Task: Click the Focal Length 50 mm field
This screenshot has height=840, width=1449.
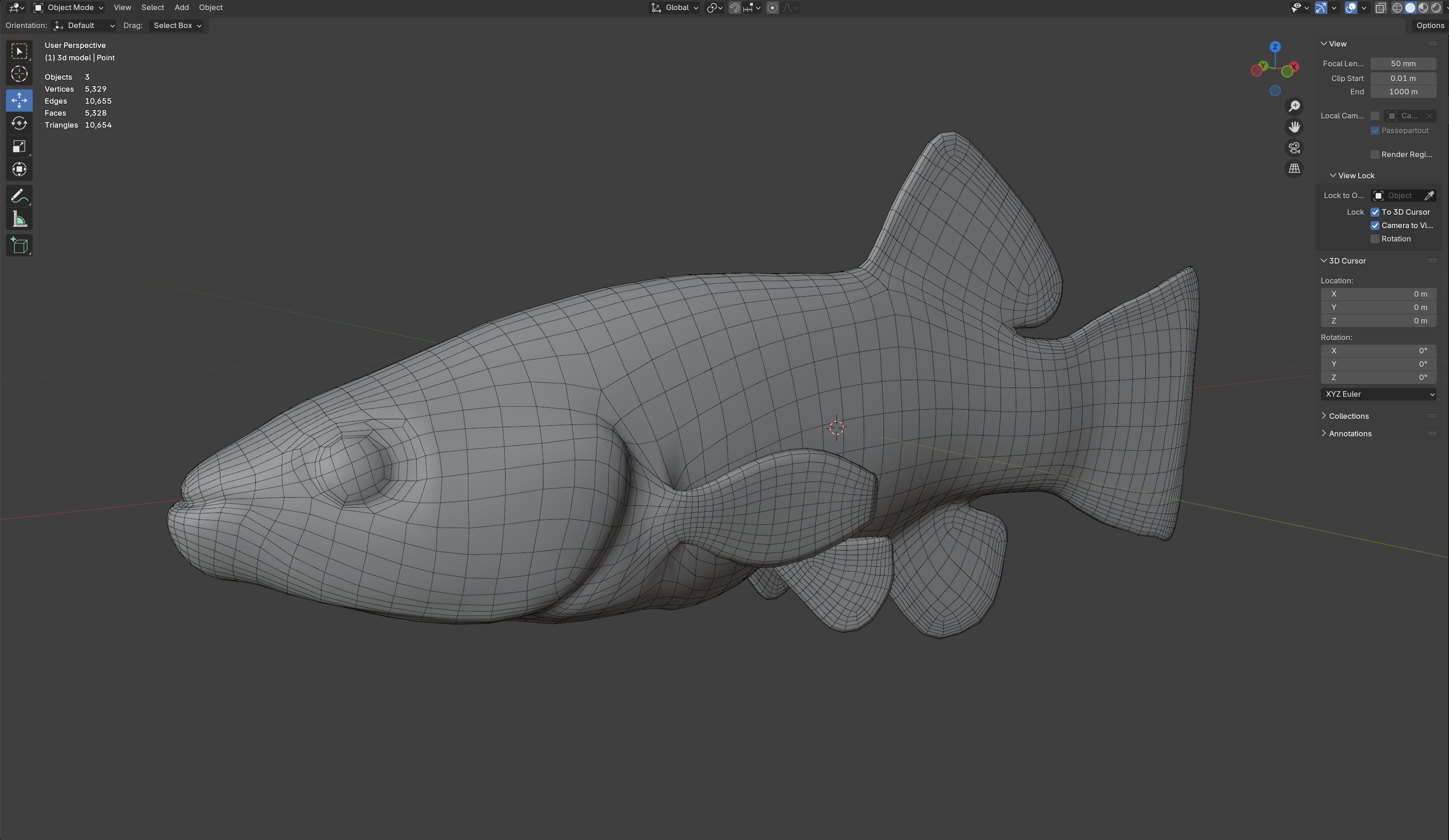Action: (1402, 64)
